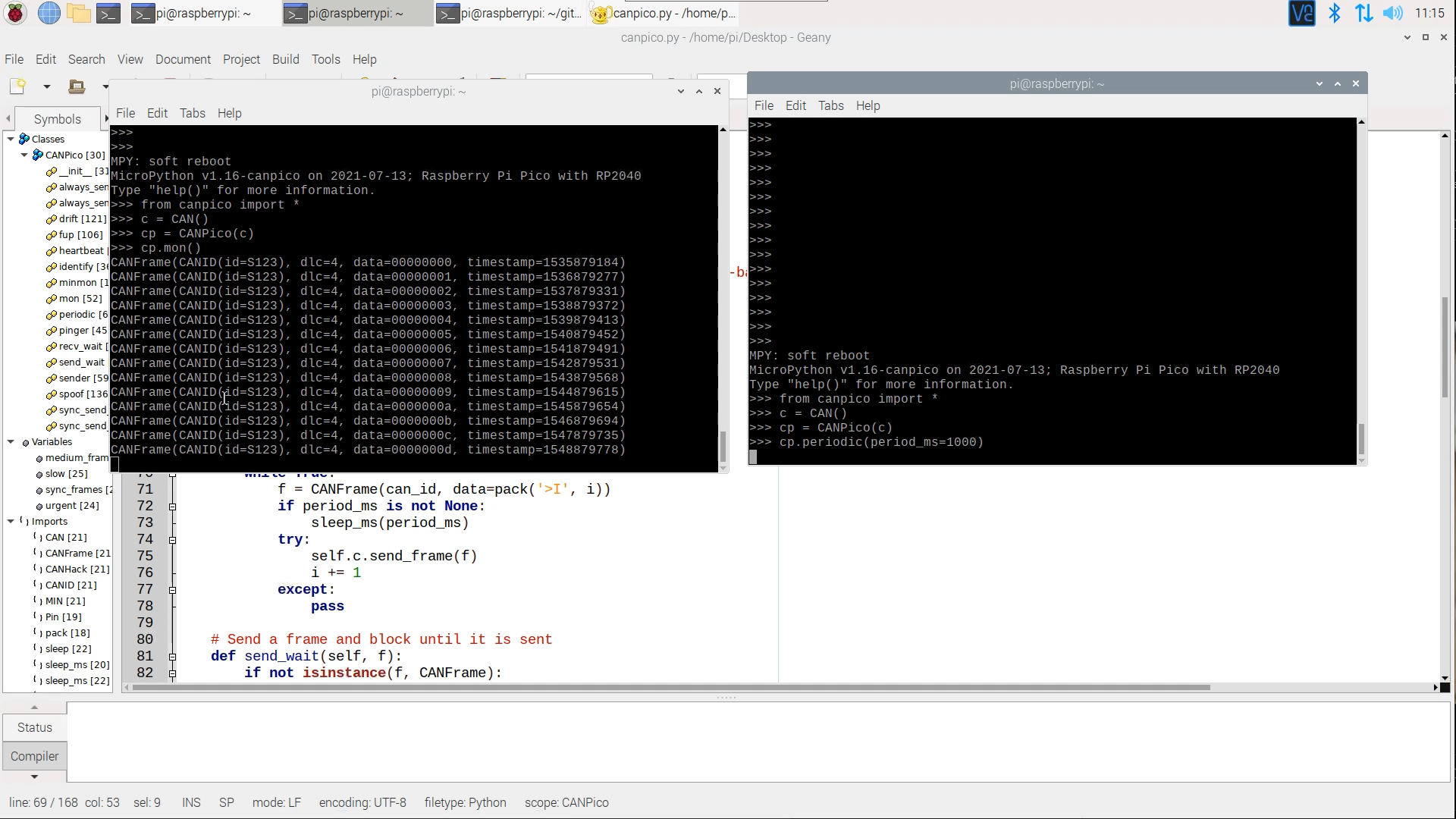This screenshot has width=1456, height=819.
Task: Open the file manager from the taskbar
Action: (x=78, y=13)
